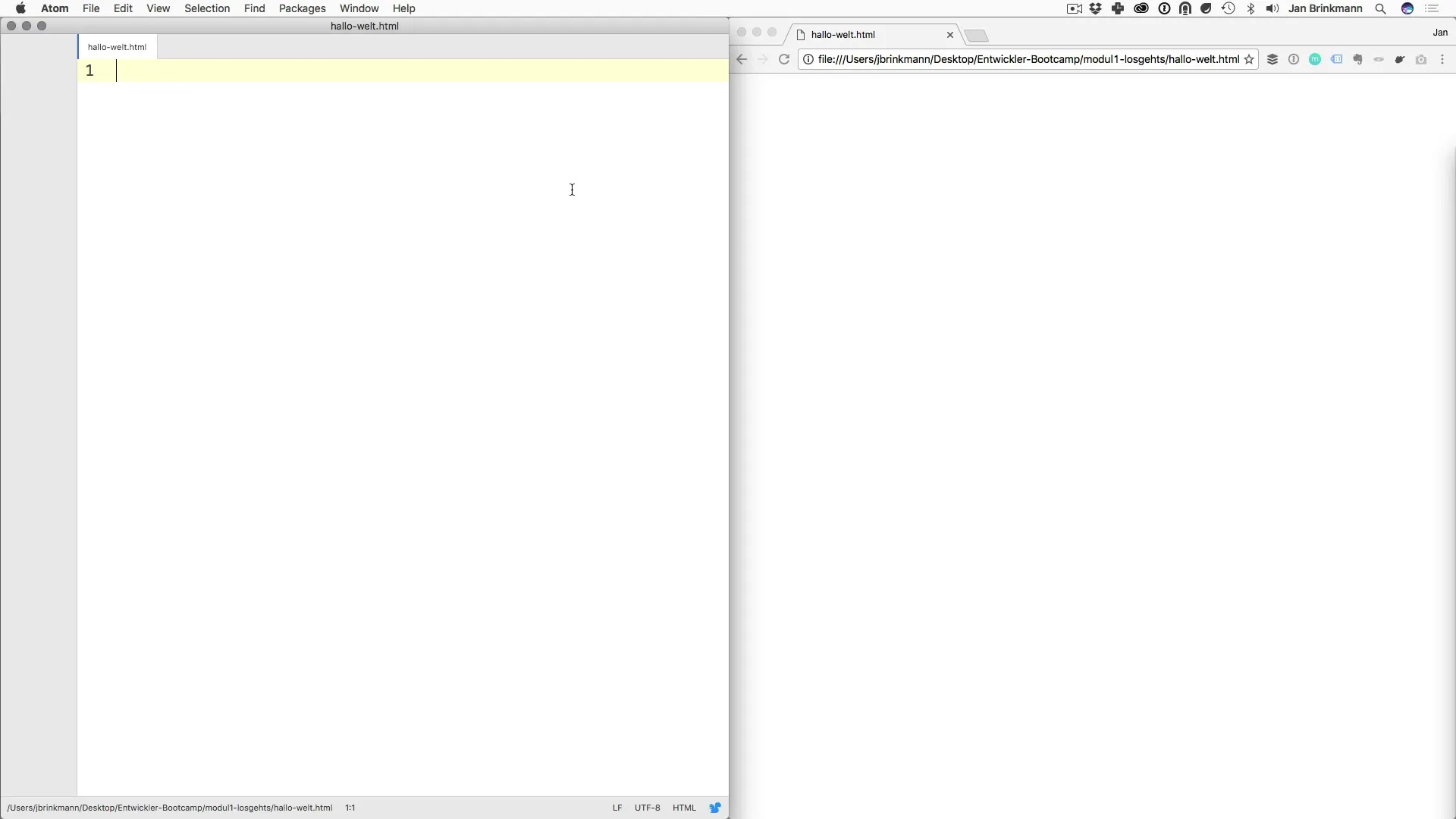Open the Creative Cloud menu bar icon
Image resolution: width=1456 pixels, height=819 pixels.
[x=1141, y=8]
